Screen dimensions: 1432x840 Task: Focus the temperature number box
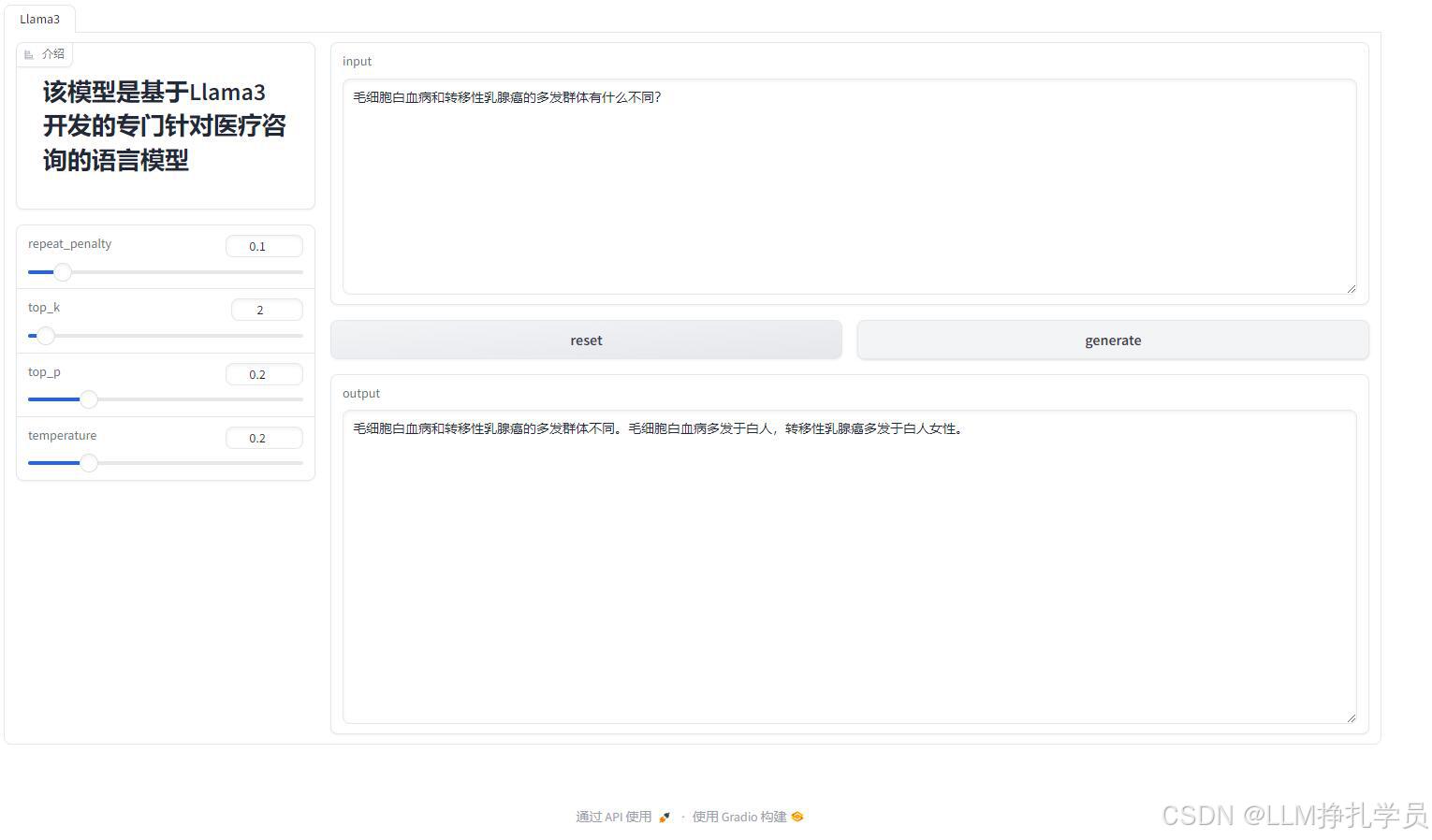point(264,438)
